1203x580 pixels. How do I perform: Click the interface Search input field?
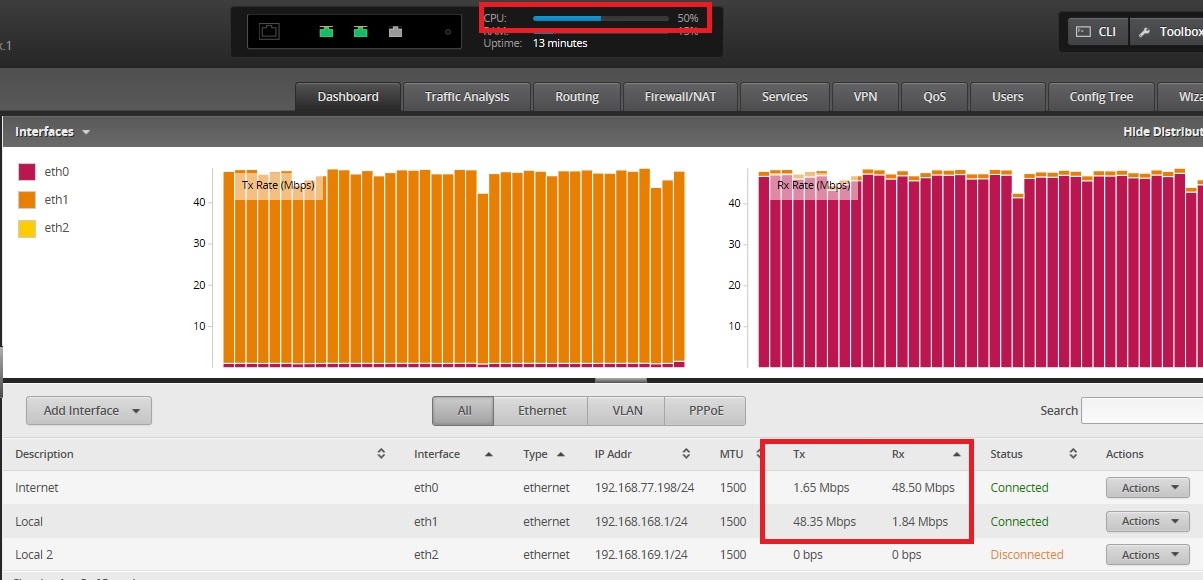1141,410
